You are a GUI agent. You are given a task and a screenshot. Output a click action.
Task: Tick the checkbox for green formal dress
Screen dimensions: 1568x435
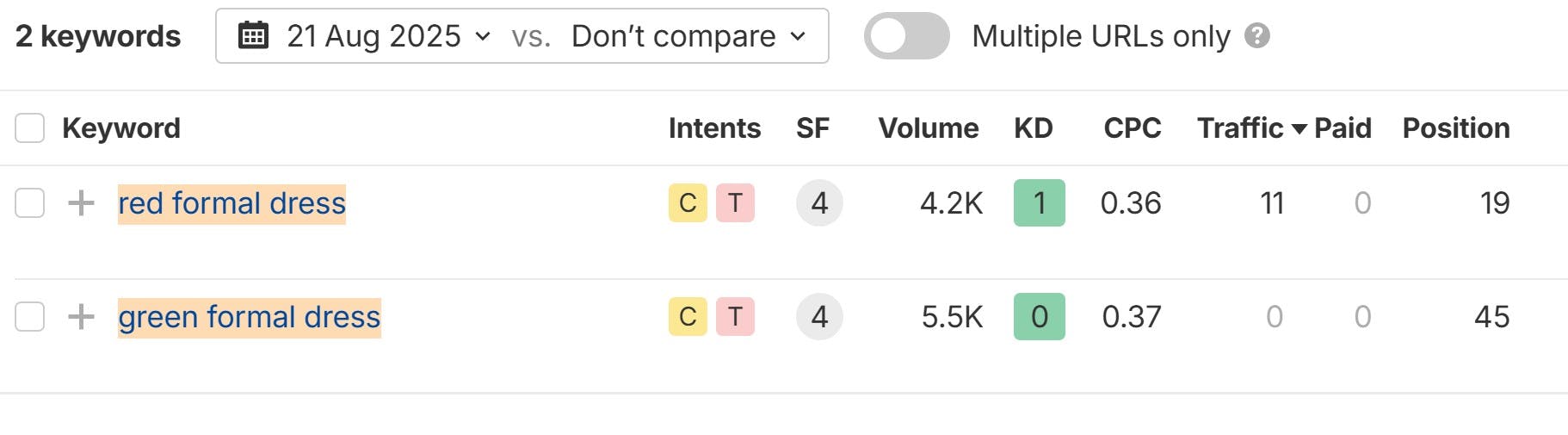click(x=30, y=317)
